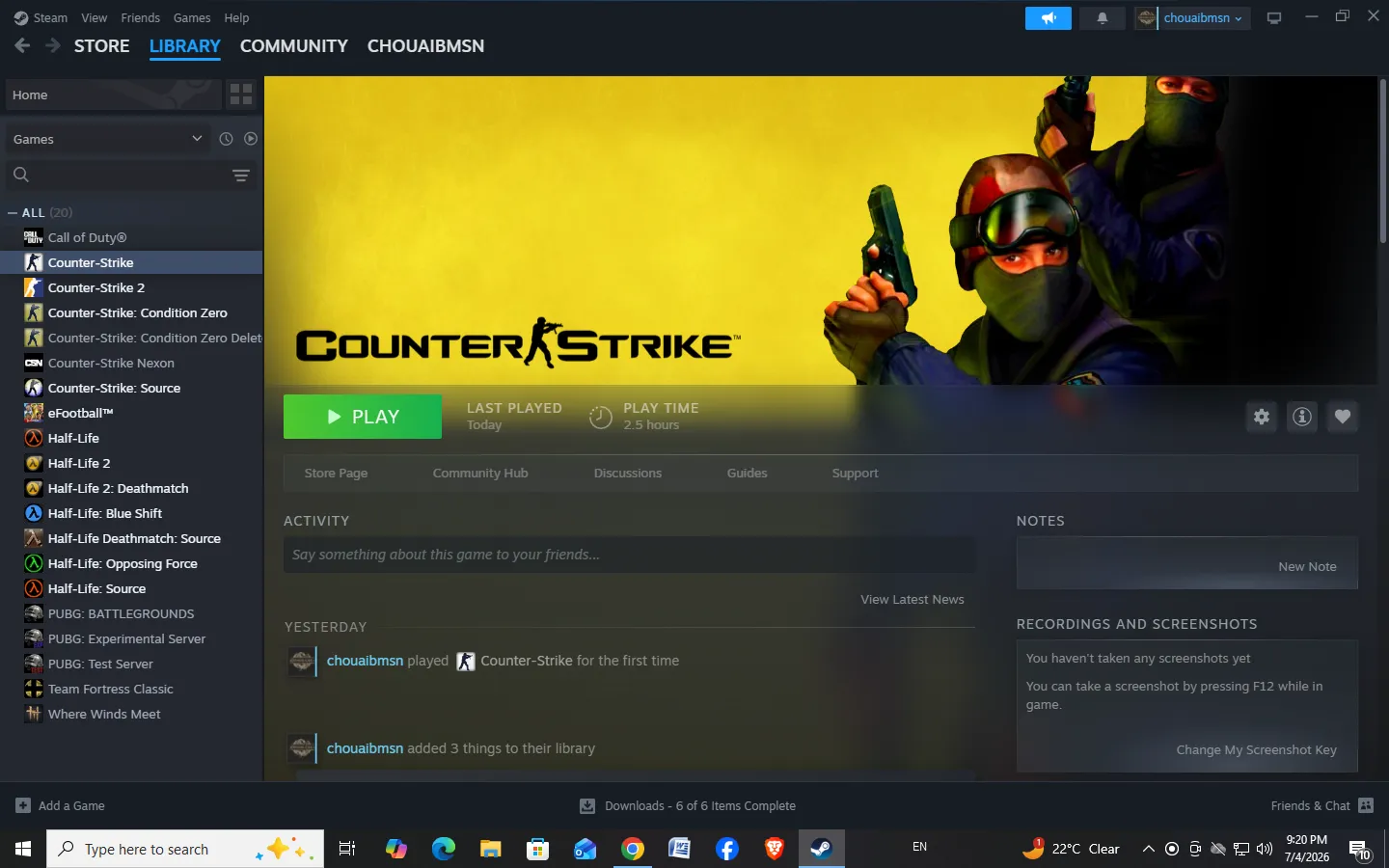Click View Latest News link
Screen dimensions: 1389x868
(912, 599)
